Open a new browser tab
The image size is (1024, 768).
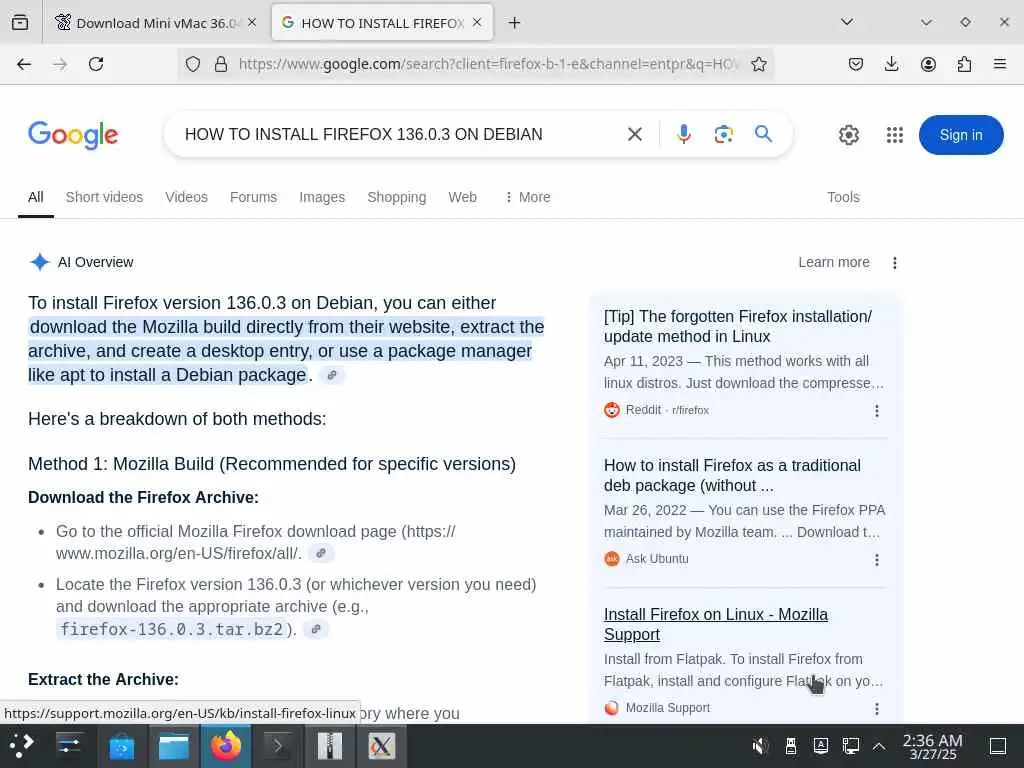tap(515, 23)
